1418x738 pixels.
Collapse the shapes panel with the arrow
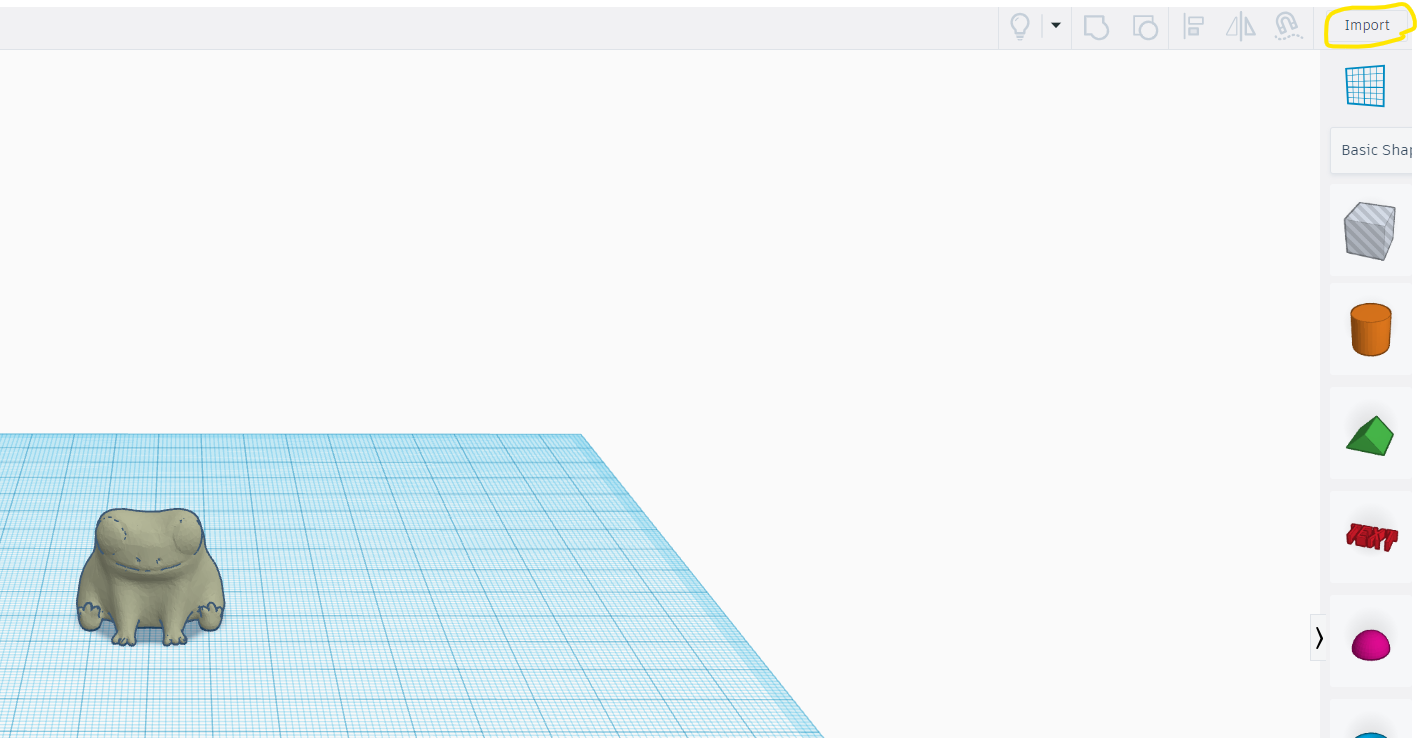[x=1319, y=638]
